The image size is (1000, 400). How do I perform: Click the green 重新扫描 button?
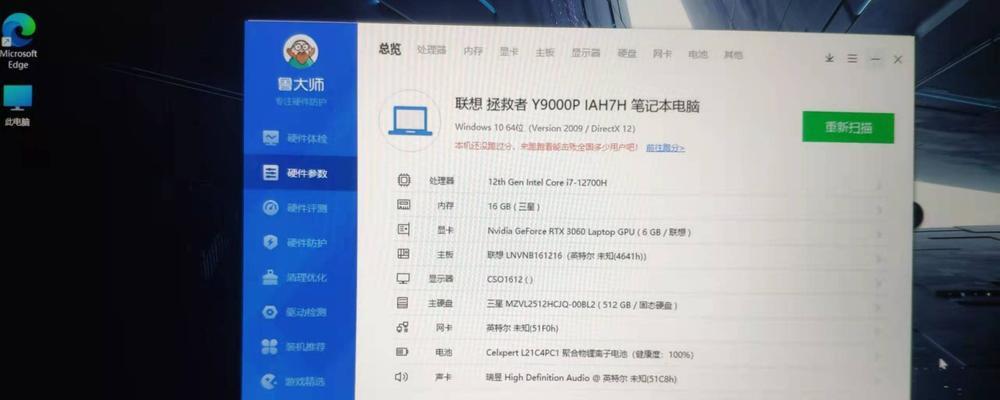[x=848, y=128]
